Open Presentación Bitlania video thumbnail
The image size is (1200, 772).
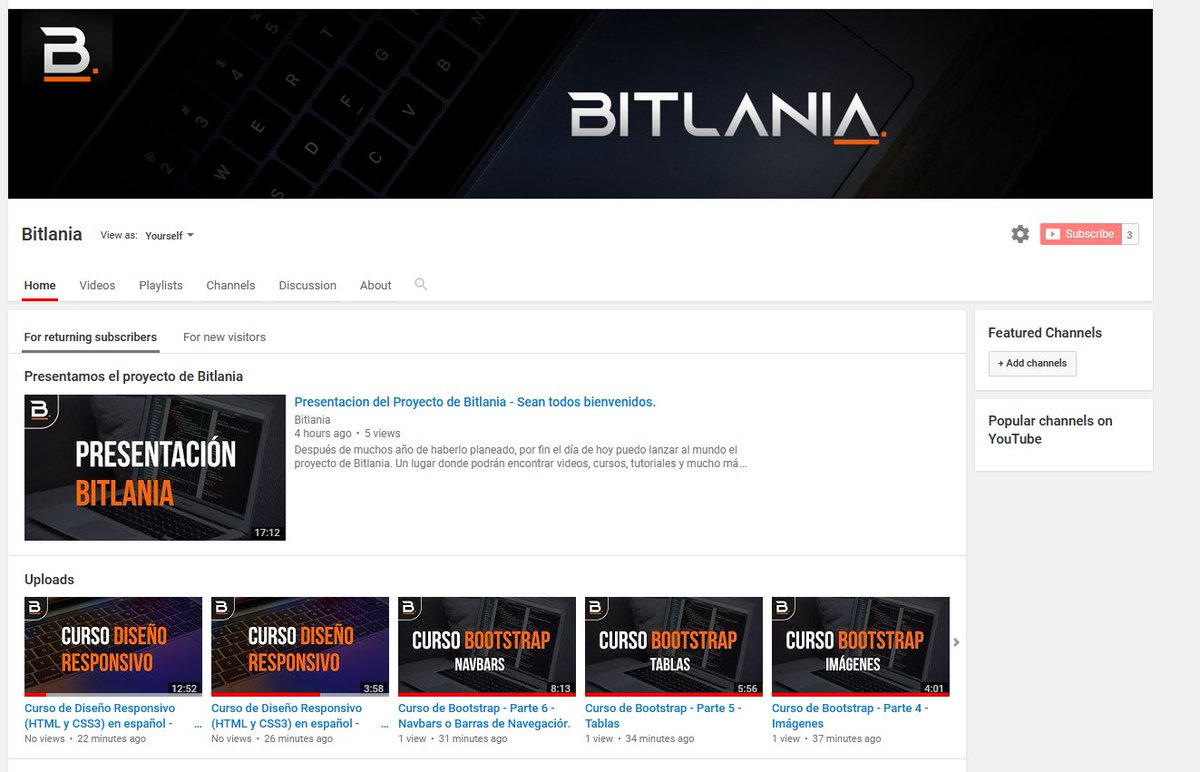pyautogui.click(x=155, y=467)
